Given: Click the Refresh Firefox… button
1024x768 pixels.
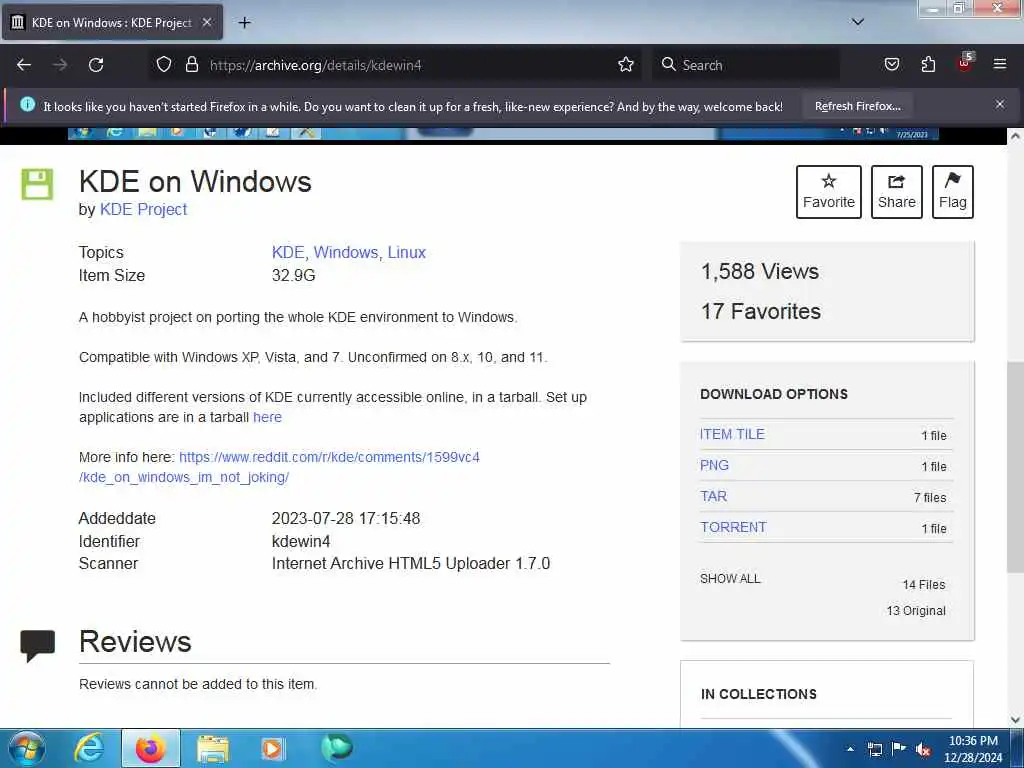Looking at the screenshot, I should point(857,106).
